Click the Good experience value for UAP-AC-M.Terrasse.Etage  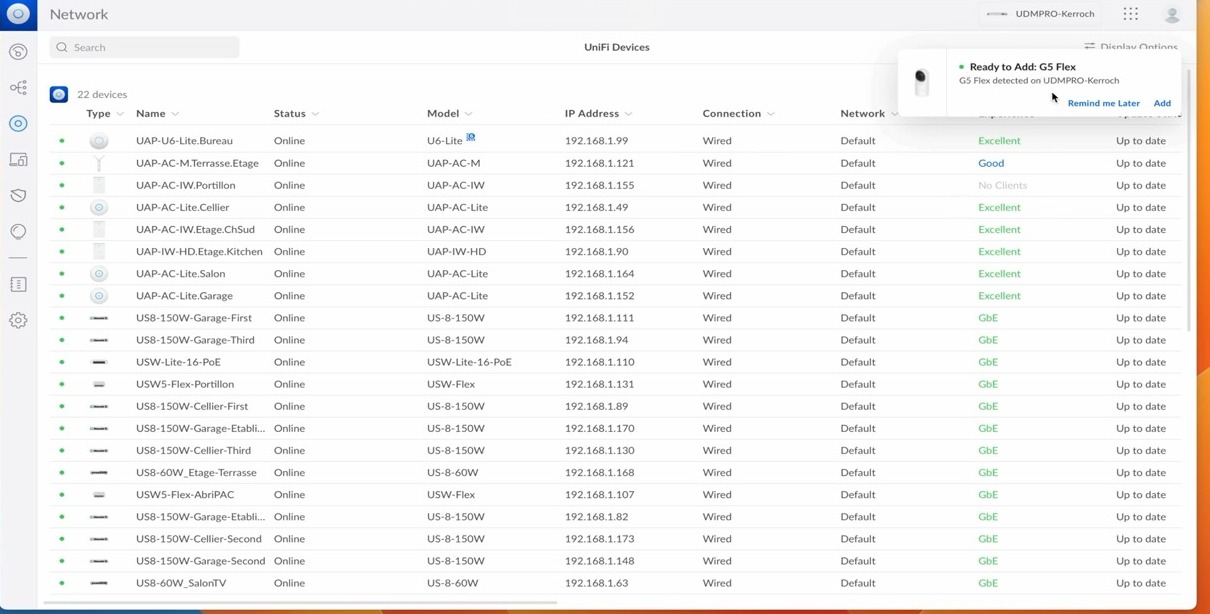pyautogui.click(x=991, y=163)
